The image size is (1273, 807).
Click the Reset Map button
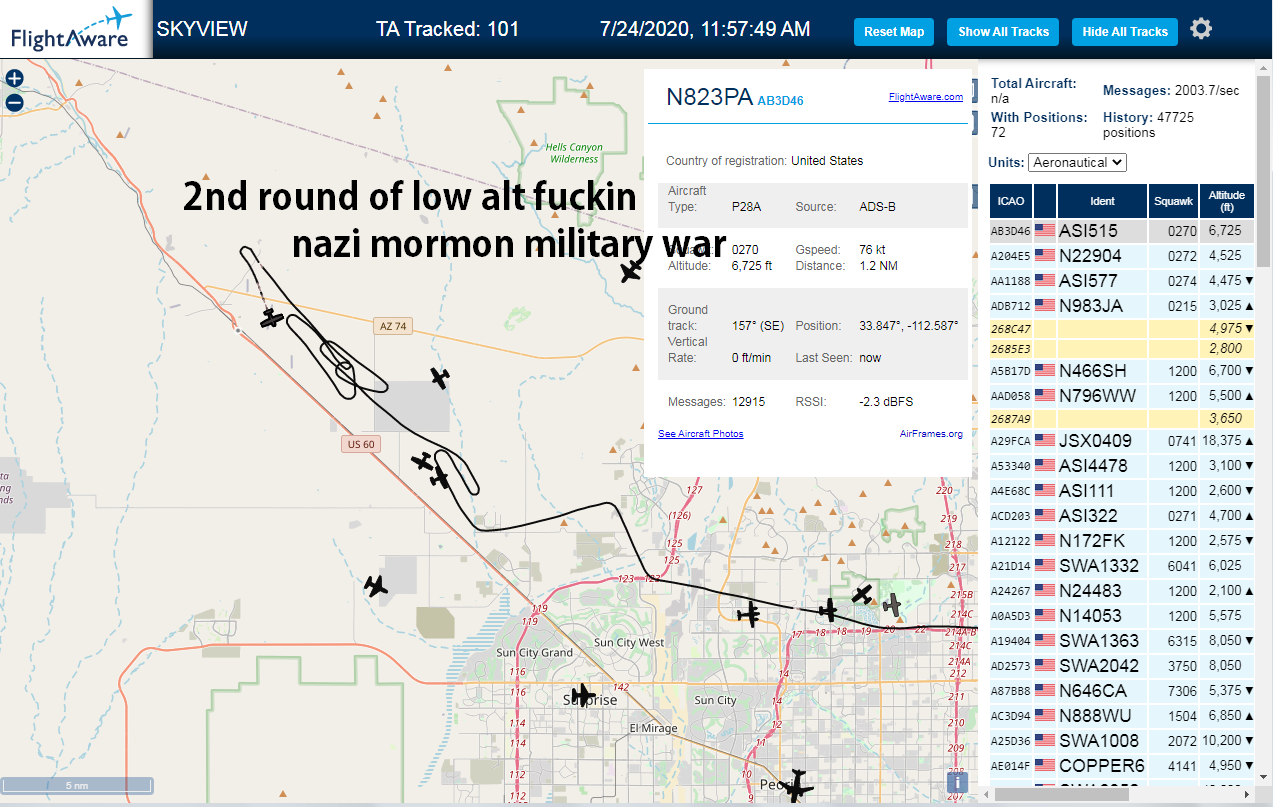pyautogui.click(x=894, y=31)
